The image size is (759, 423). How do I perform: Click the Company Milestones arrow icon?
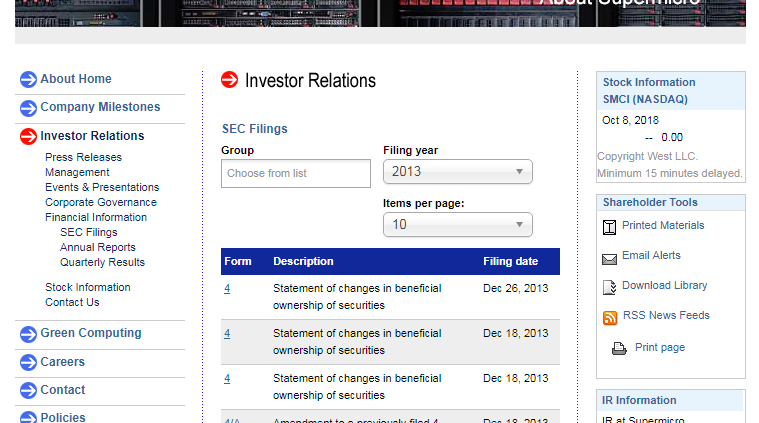pyautogui.click(x=28, y=108)
